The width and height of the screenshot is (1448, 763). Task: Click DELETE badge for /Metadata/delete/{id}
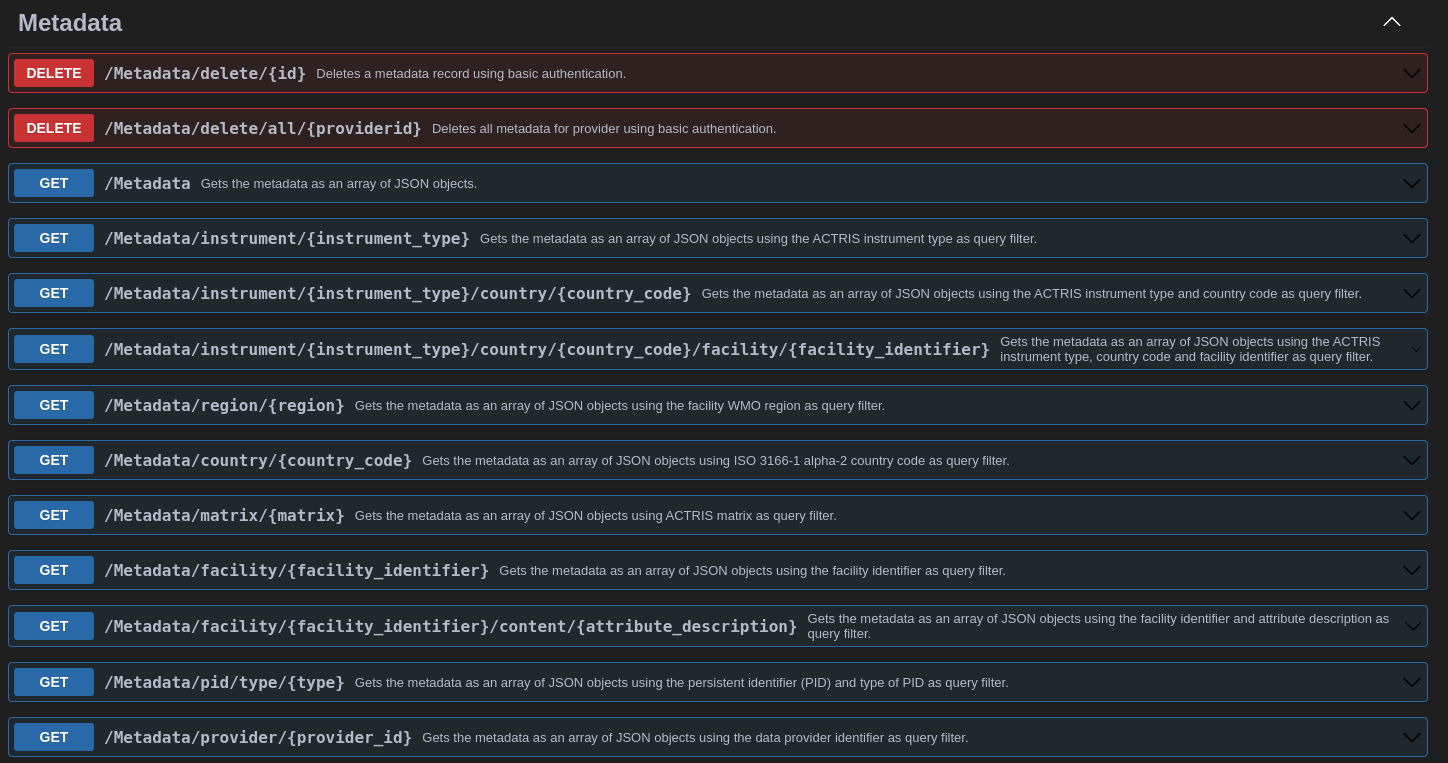(54, 73)
